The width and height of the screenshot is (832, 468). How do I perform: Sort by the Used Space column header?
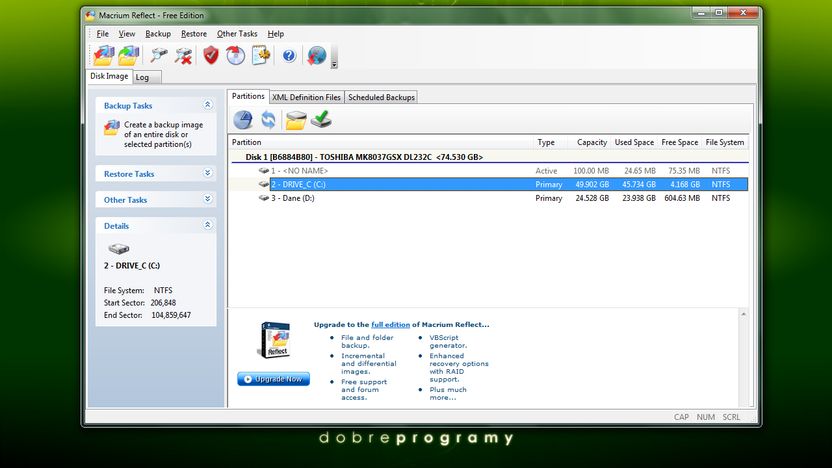634,142
